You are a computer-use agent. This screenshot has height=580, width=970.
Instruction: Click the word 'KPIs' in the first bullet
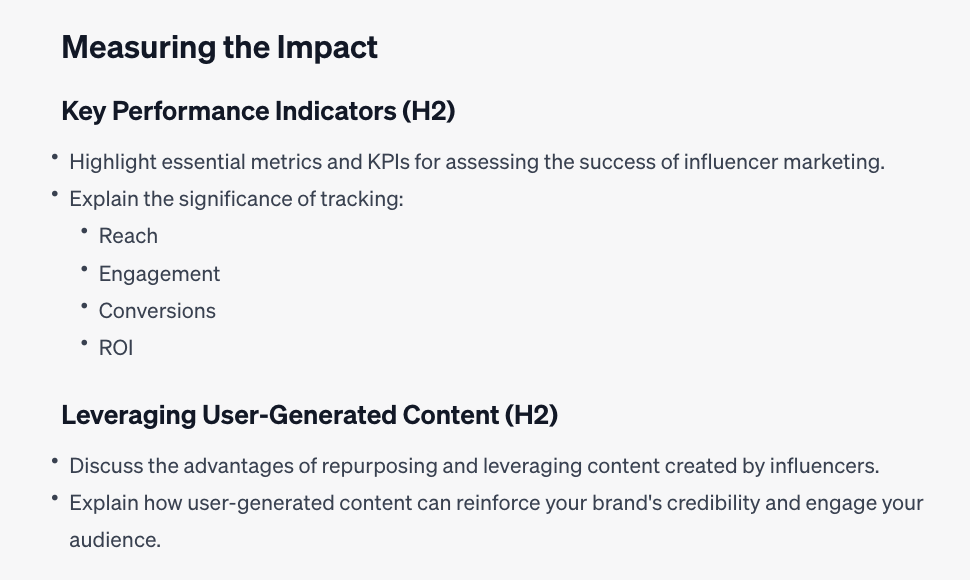coord(388,162)
